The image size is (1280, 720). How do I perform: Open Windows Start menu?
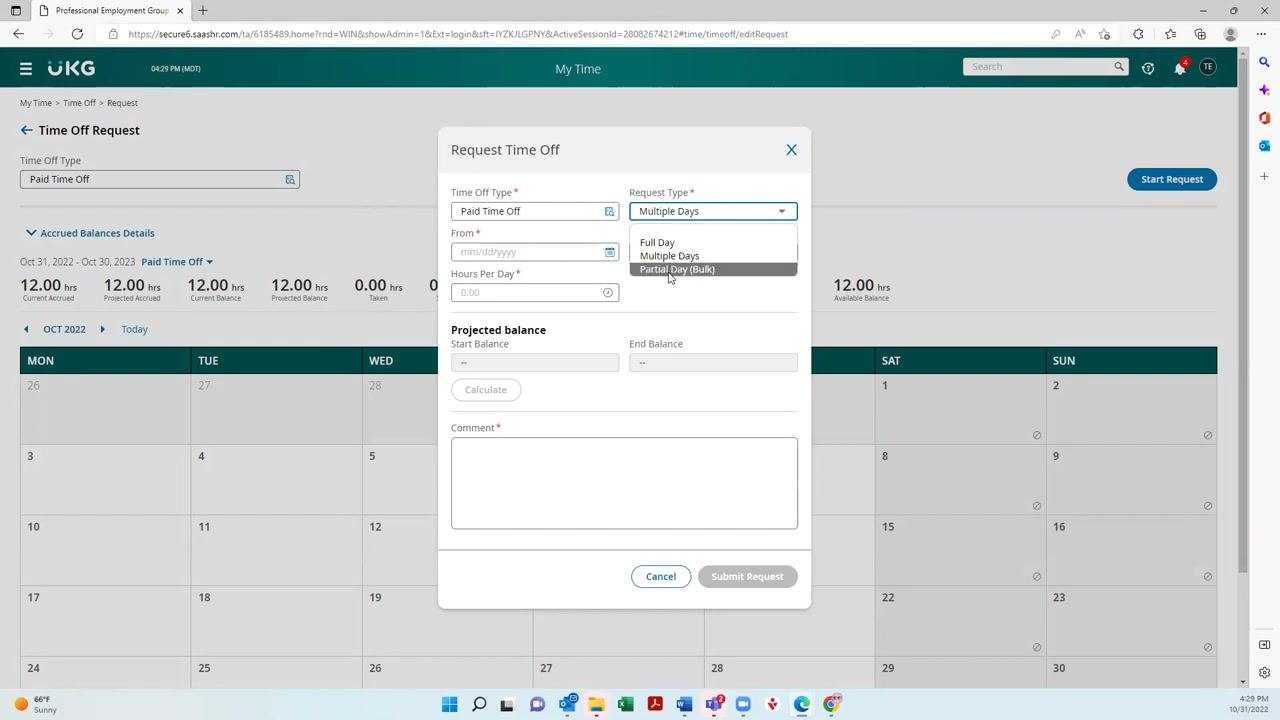pyautogui.click(x=450, y=704)
